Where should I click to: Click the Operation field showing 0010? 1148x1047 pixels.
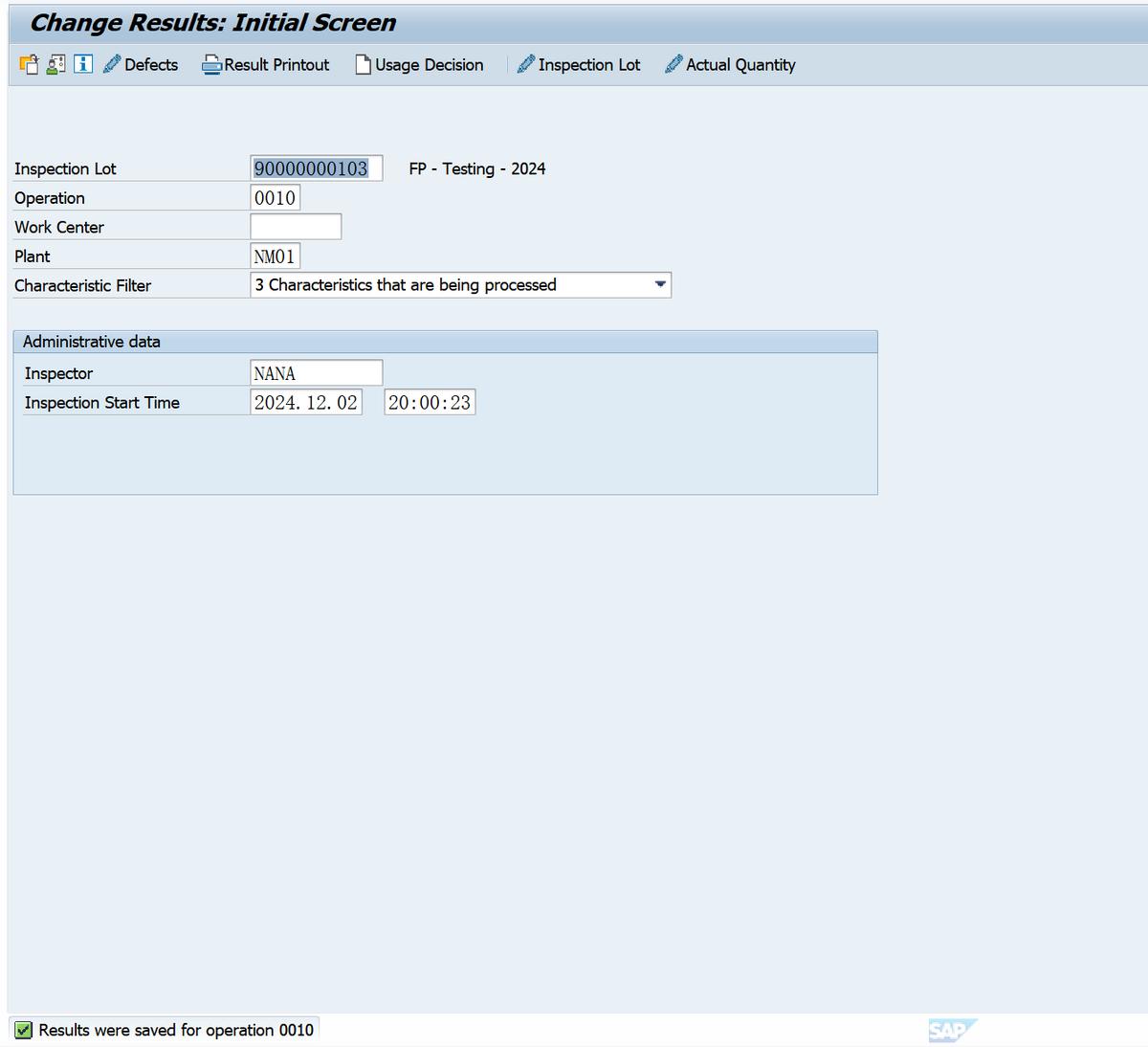click(276, 198)
